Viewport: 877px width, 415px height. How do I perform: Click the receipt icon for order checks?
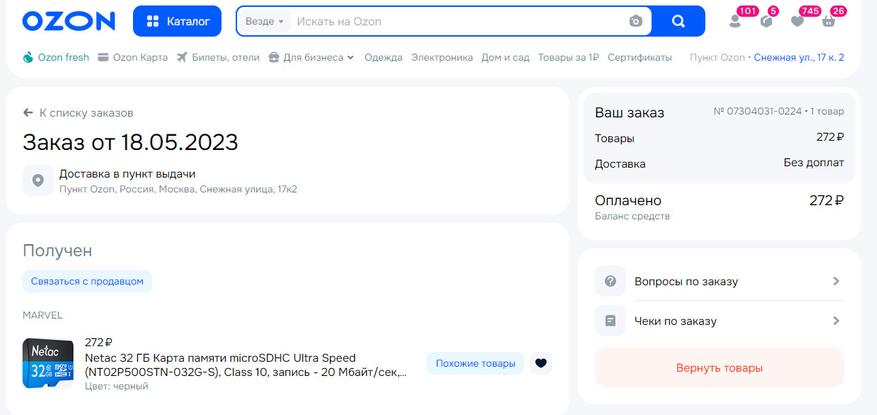coord(610,321)
